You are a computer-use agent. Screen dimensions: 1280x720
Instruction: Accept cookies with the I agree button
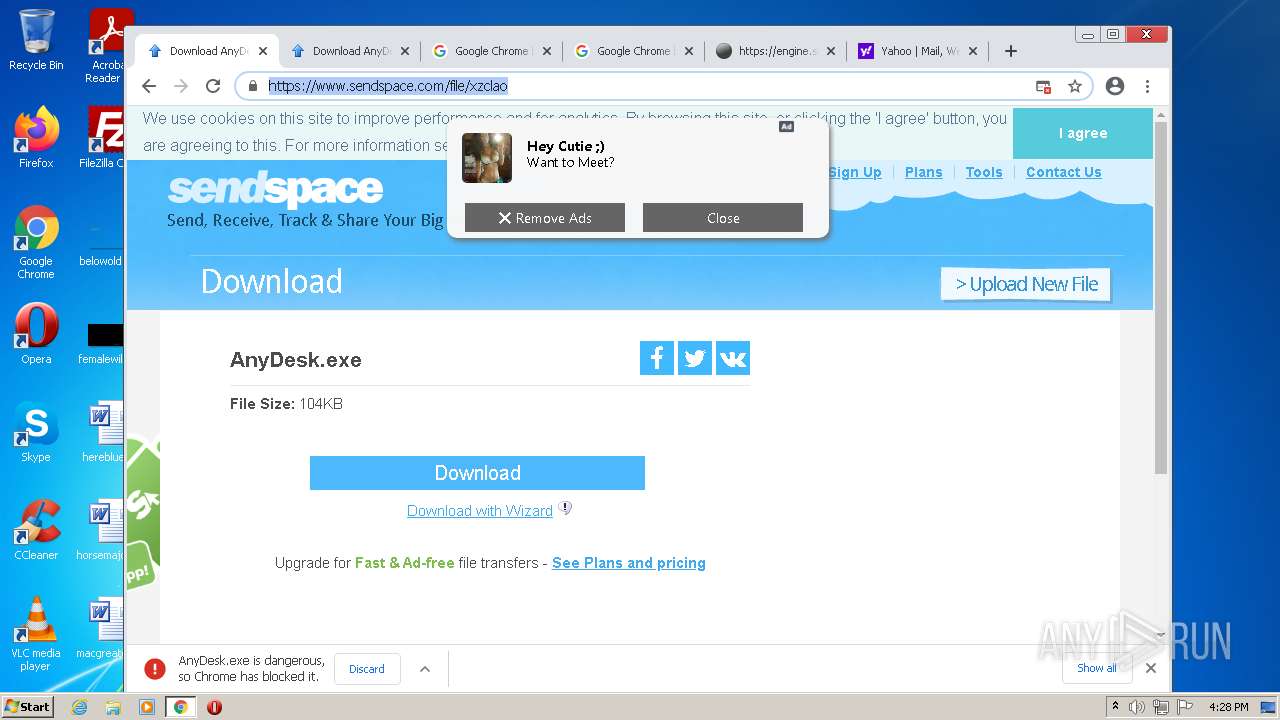click(x=1083, y=133)
